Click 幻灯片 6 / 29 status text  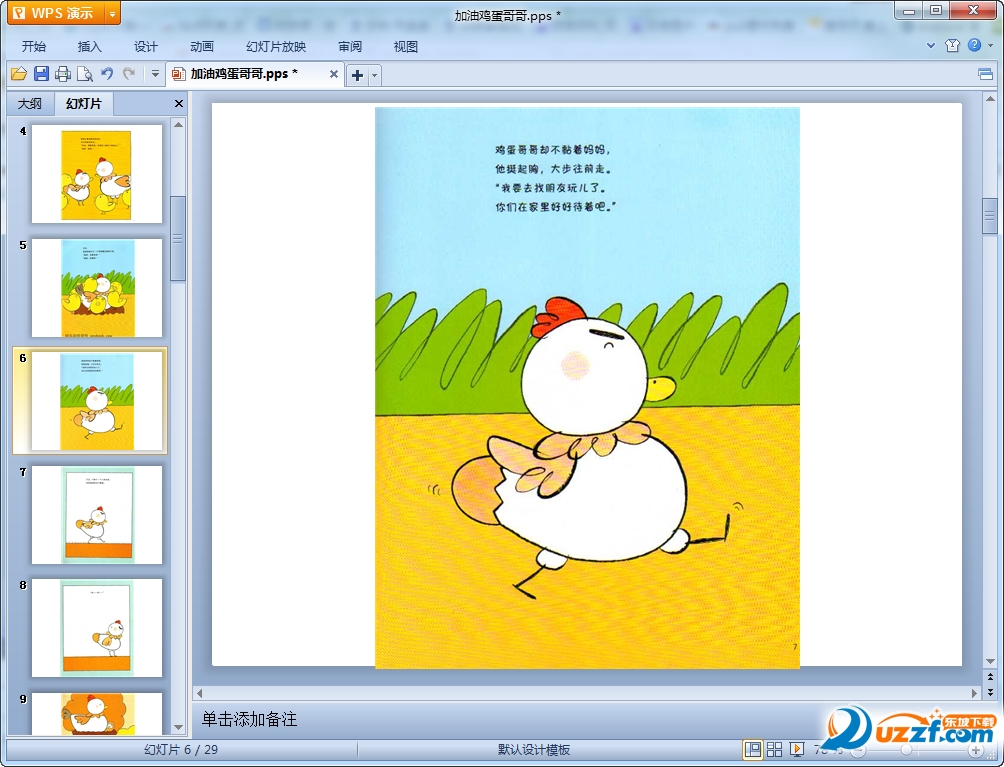[181, 750]
